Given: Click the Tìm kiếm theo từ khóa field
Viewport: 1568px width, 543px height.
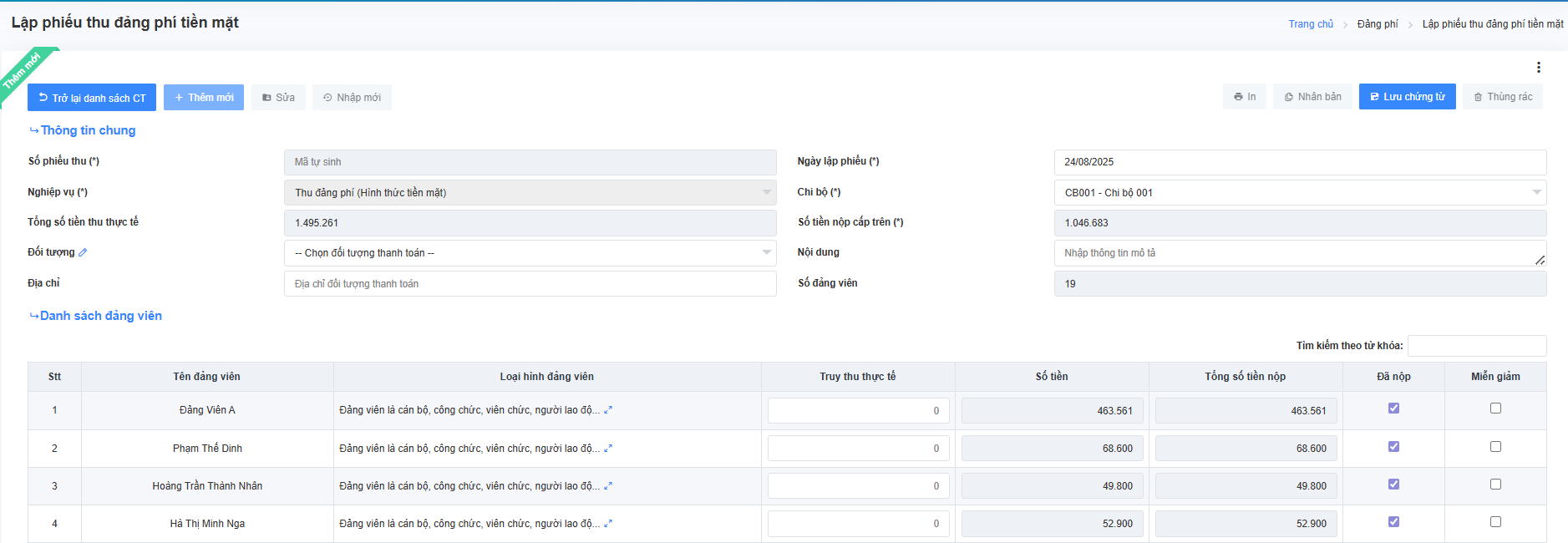Looking at the screenshot, I should (x=1476, y=346).
